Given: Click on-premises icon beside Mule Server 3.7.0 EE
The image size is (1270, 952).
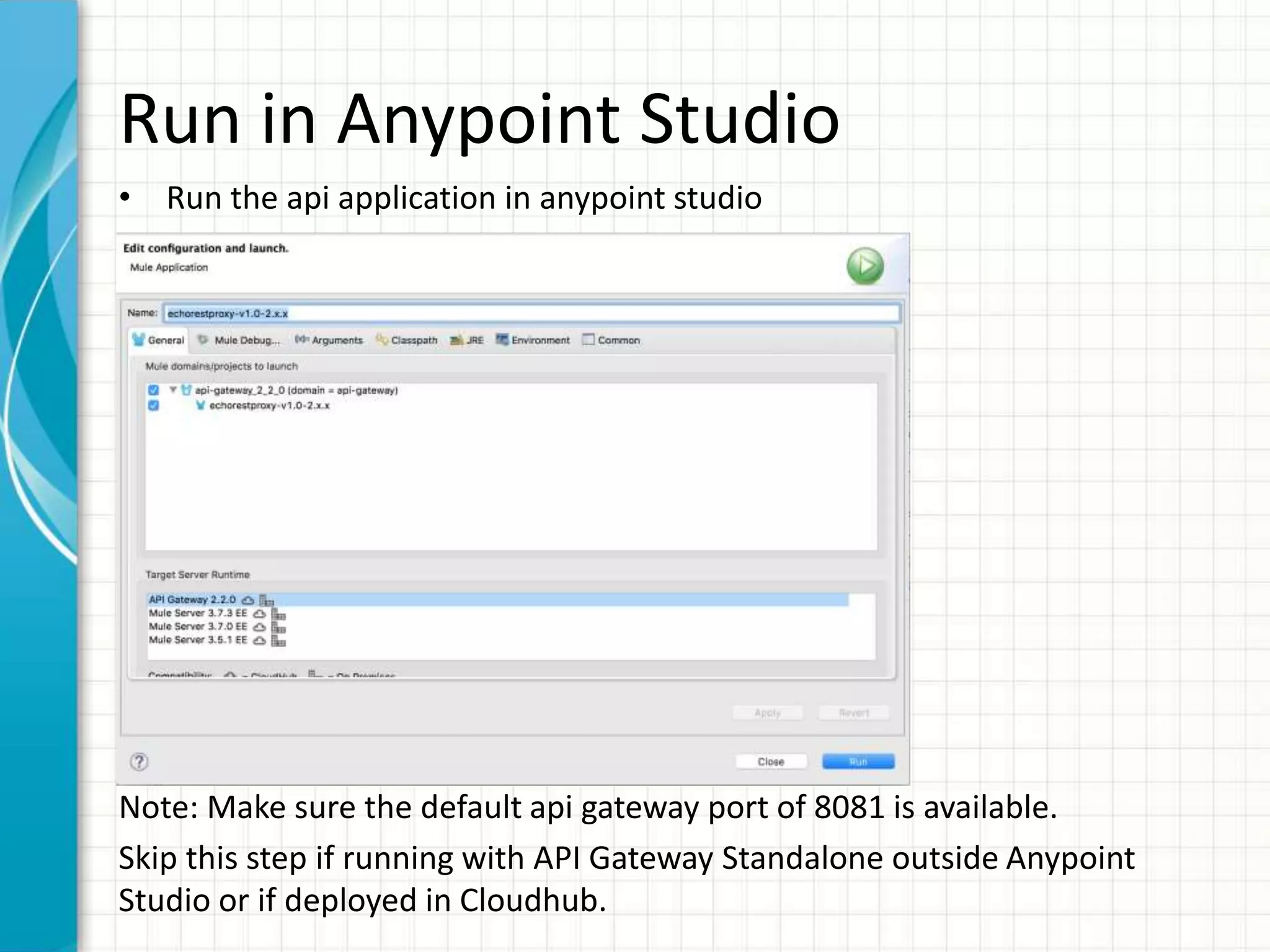Looking at the screenshot, I should pos(278,627).
